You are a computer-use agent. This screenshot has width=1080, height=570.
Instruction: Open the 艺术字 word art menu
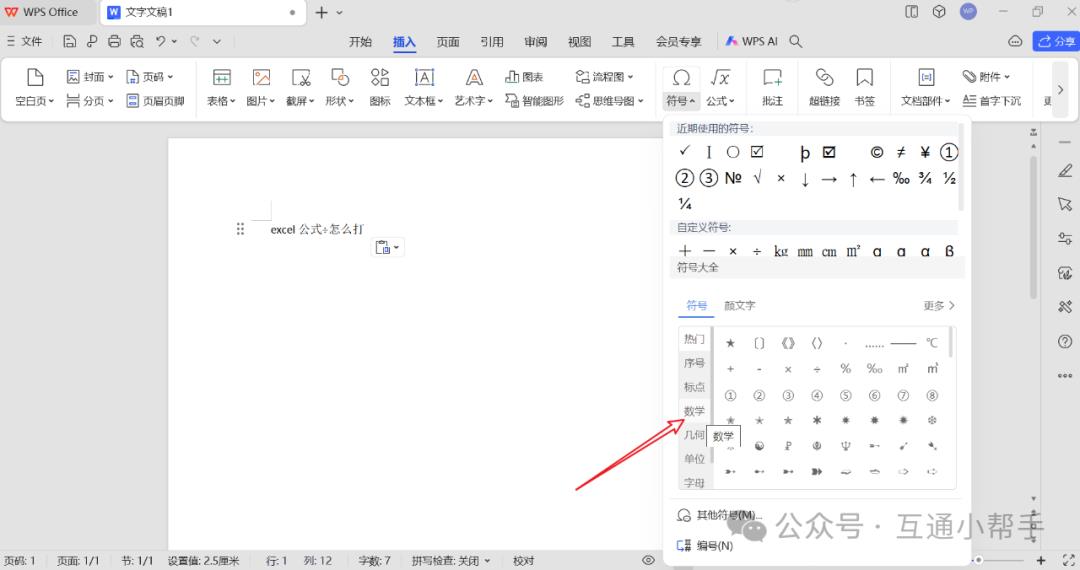[x=474, y=87]
